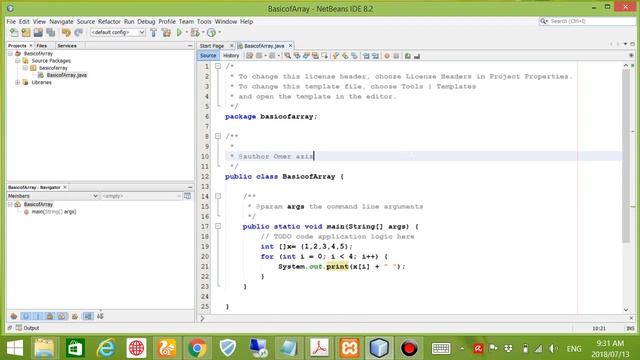640x360 pixels.
Task: Click the Stop Macro Recording icon
Action: (x=396, y=56)
